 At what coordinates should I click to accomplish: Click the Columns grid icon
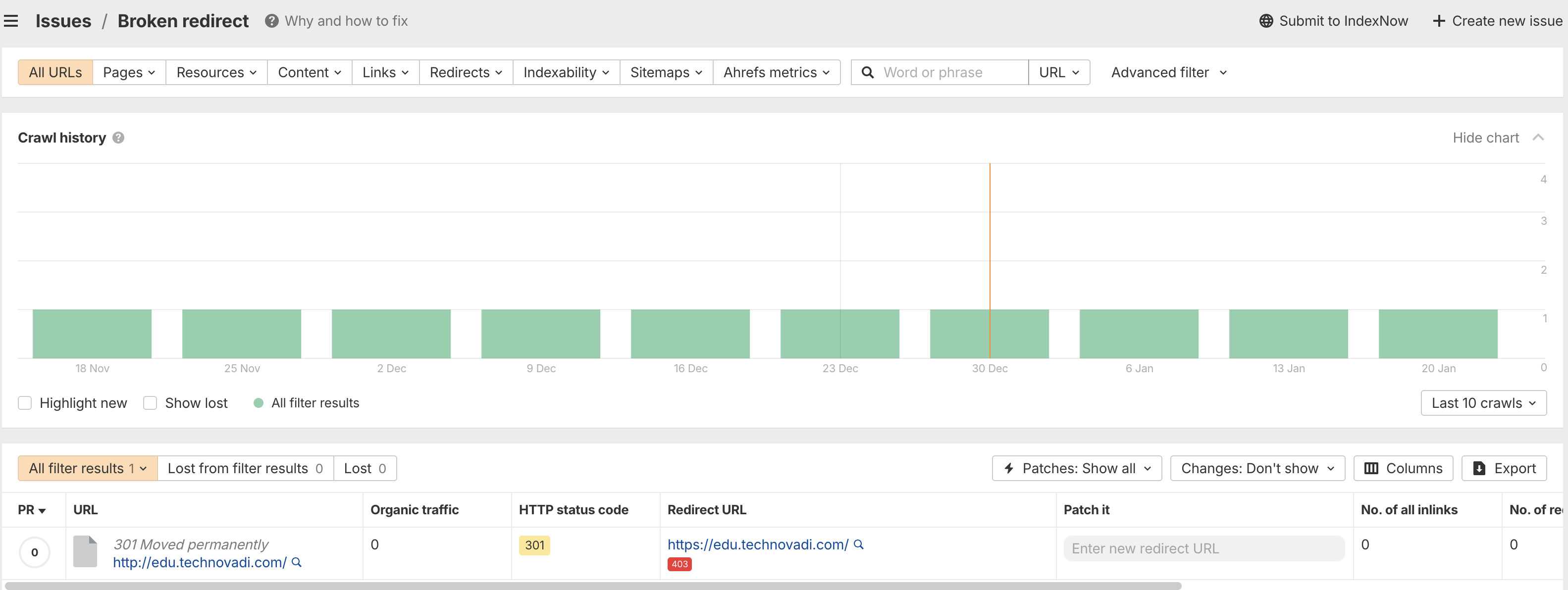click(x=1371, y=468)
